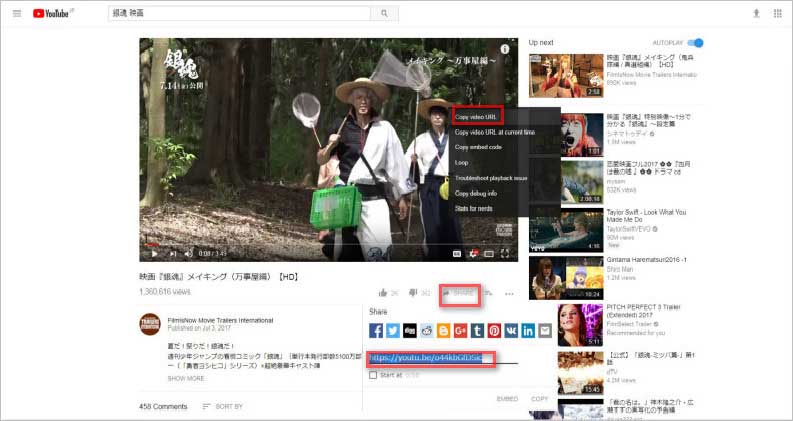
Task: Click the add to playlist icon
Action: tap(488, 292)
